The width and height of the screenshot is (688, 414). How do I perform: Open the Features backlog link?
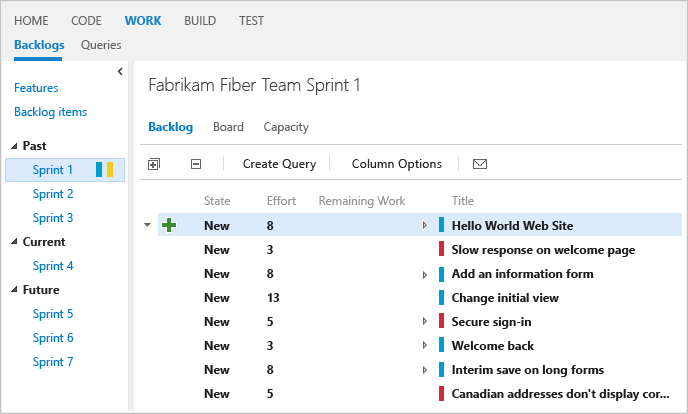coord(36,88)
